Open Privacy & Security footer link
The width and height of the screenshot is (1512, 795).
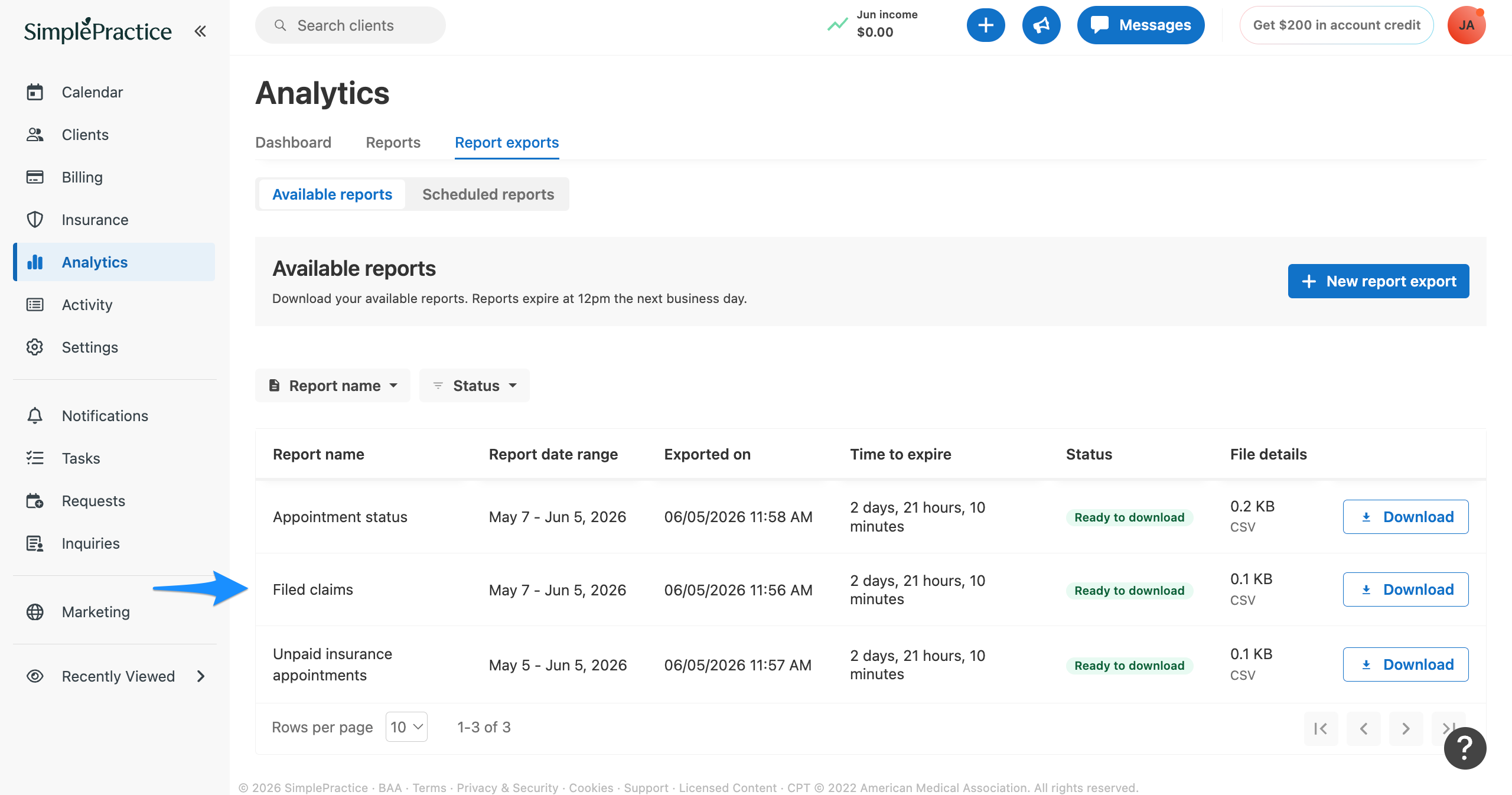click(507, 788)
